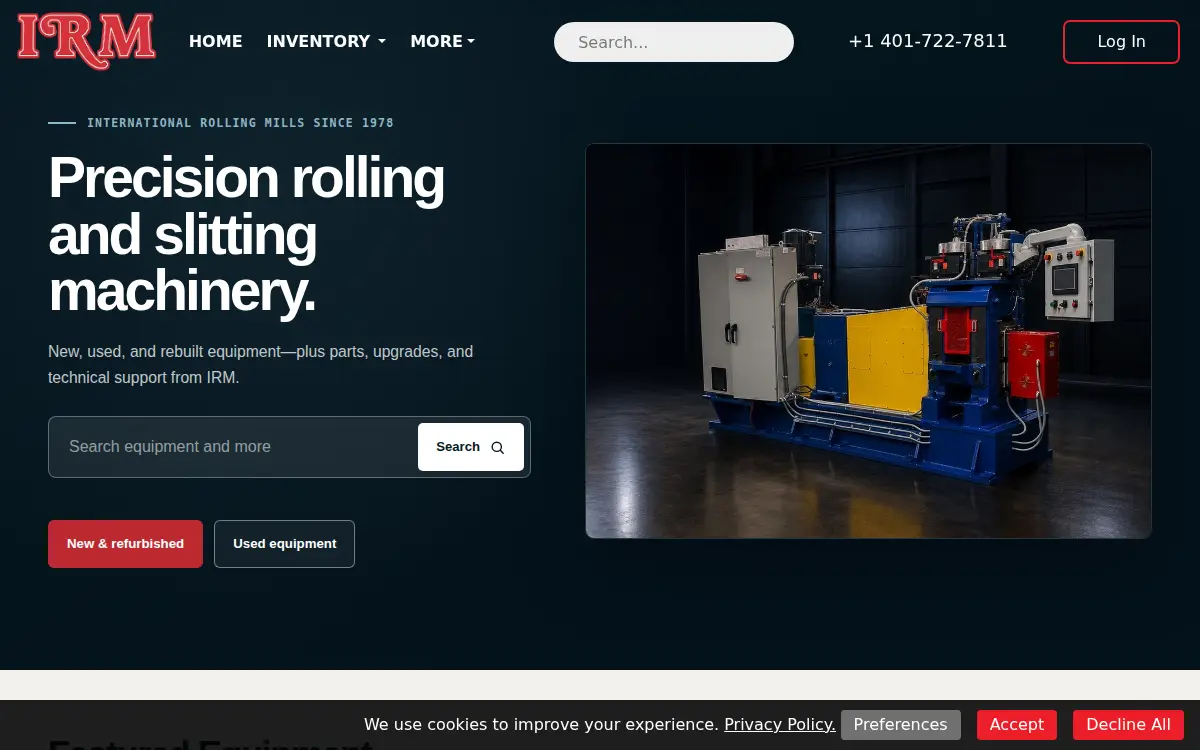Expand the MORE dropdown menu
The height and width of the screenshot is (750, 1200).
pyautogui.click(x=443, y=41)
